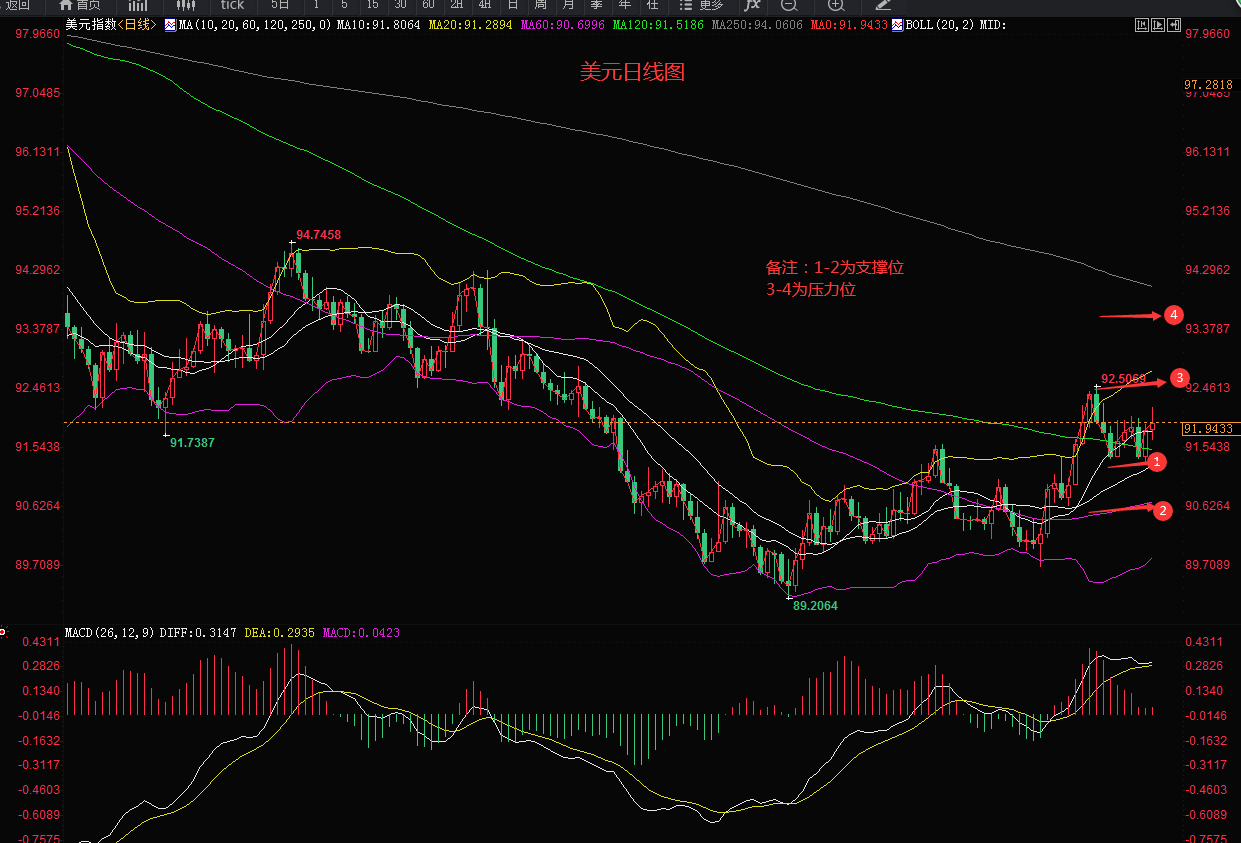
Task: Toggle the first chart panel layout button
Action: (1142, 25)
